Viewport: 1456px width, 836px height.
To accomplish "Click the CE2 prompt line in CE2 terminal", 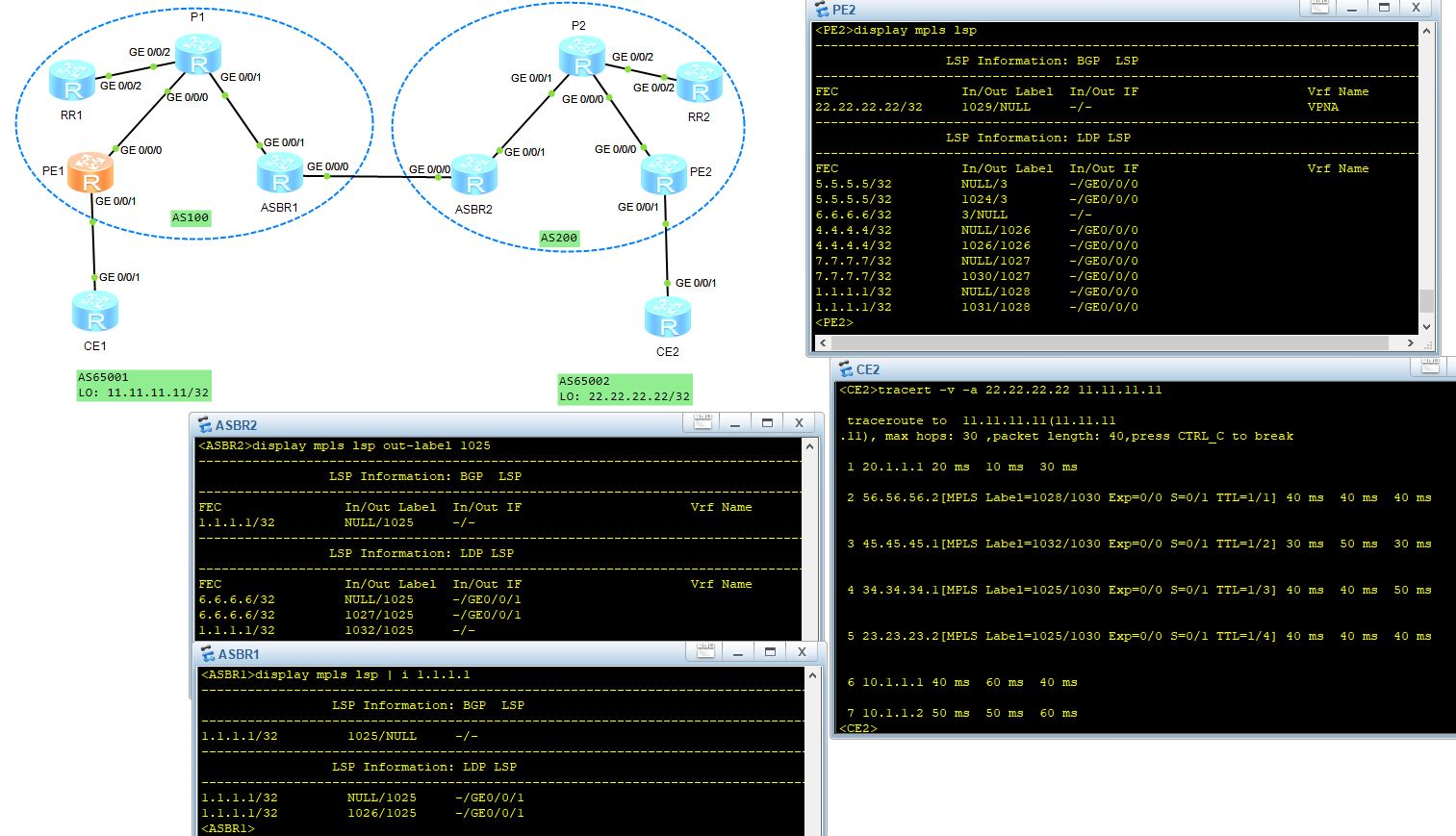I will tap(858, 728).
